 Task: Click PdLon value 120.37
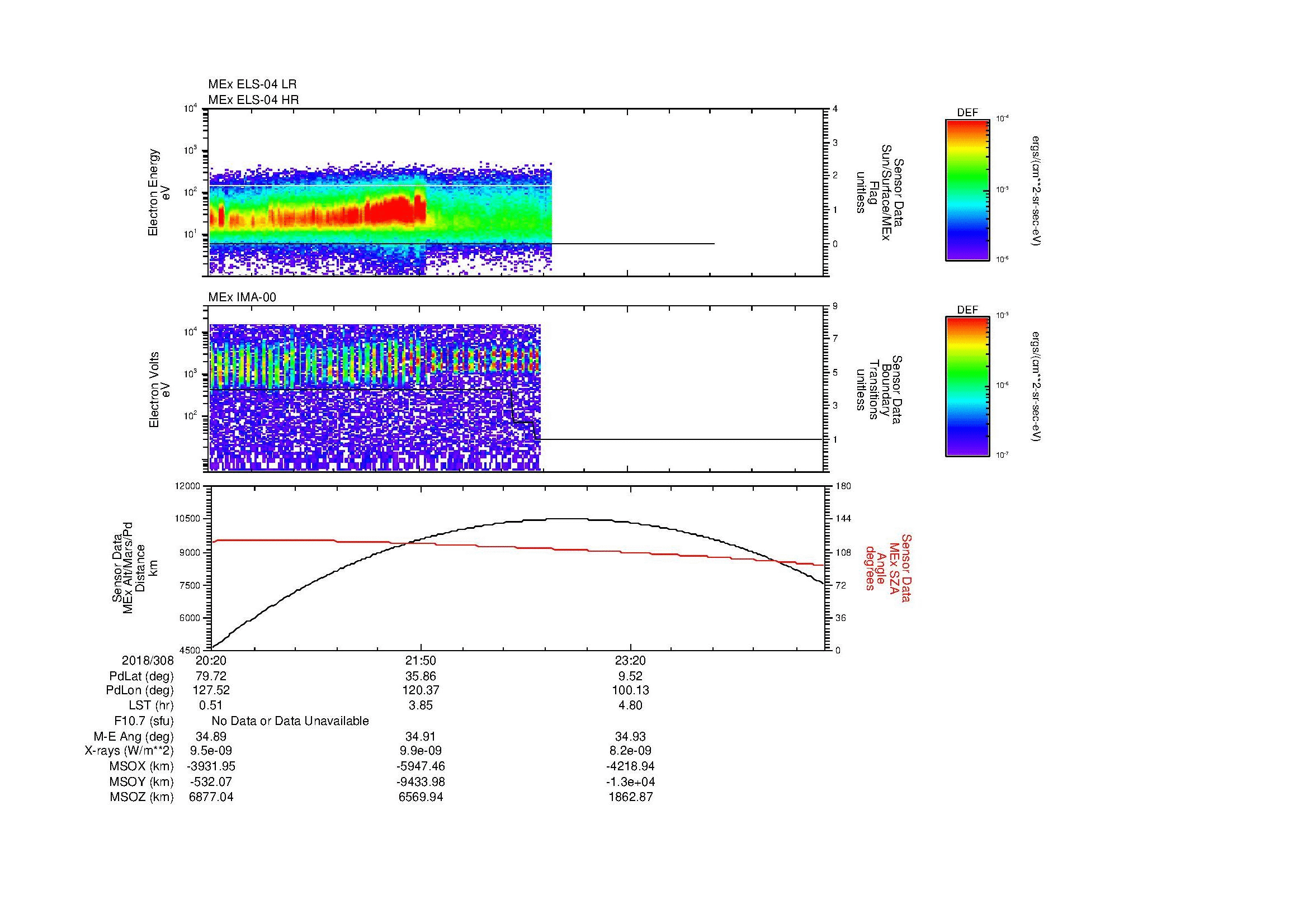[x=421, y=690]
